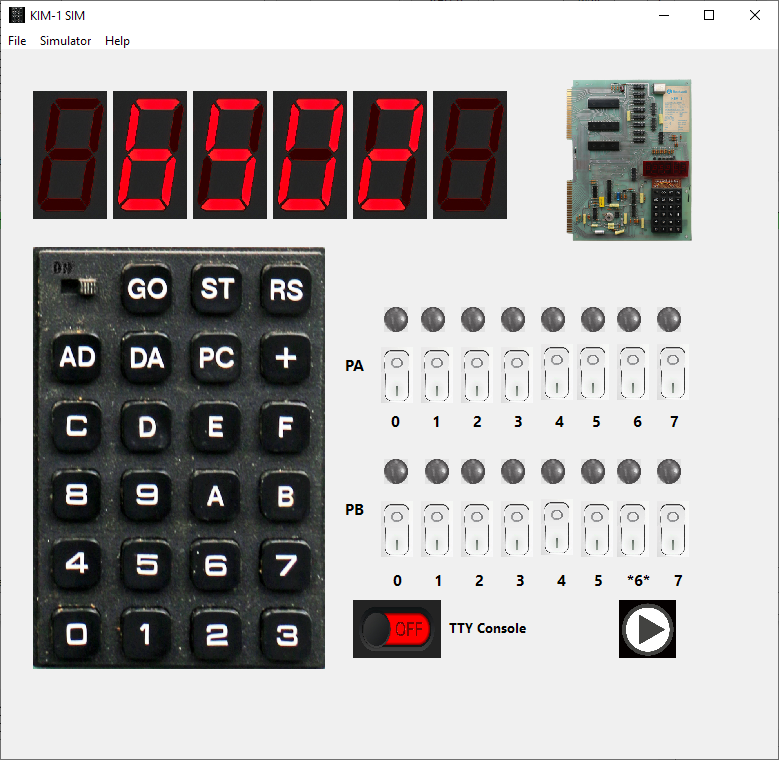Flip PB switch 7
Viewport: 779px width, 760px height.
click(x=673, y=529)
